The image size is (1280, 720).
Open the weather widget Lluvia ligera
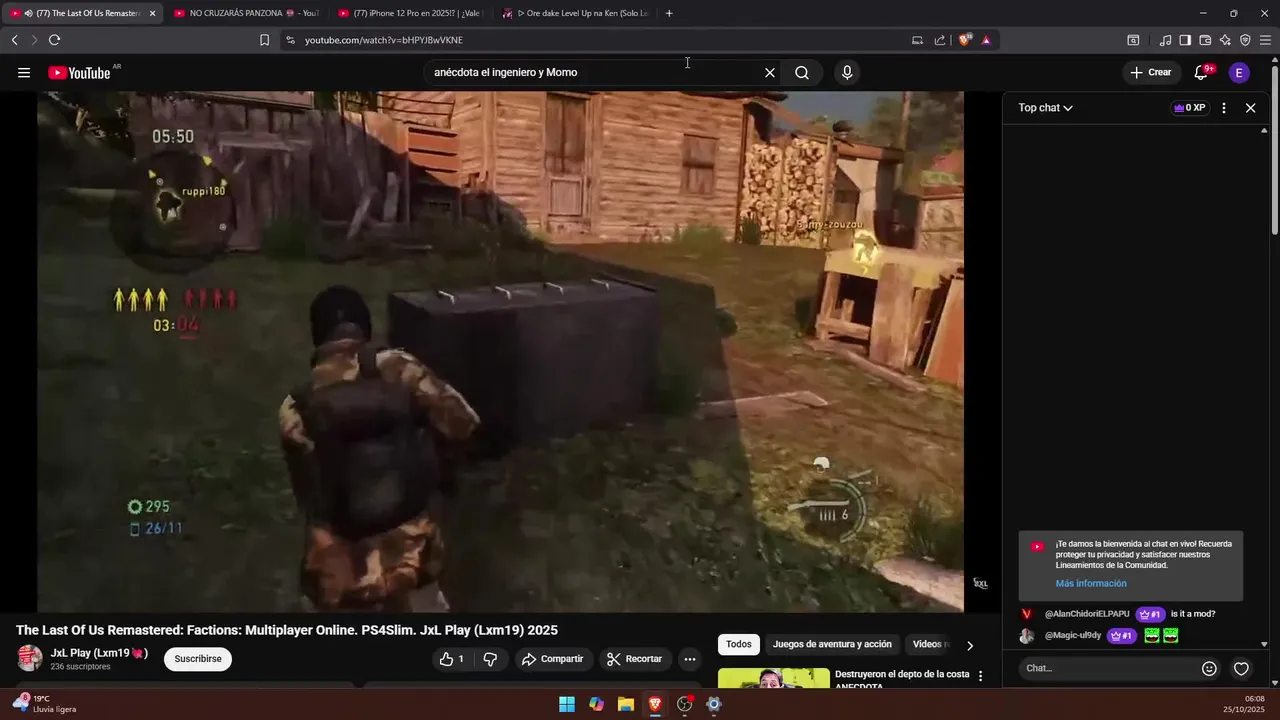click(x=44, y=704)
